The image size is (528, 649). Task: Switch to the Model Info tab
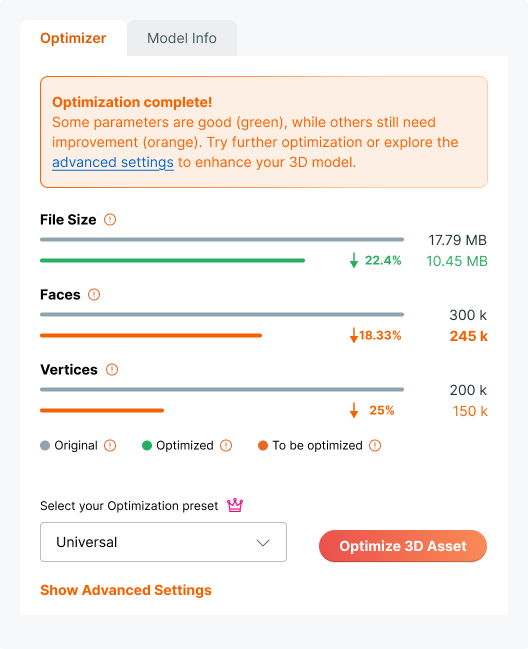pyautogui.click(x=182, y=38)
